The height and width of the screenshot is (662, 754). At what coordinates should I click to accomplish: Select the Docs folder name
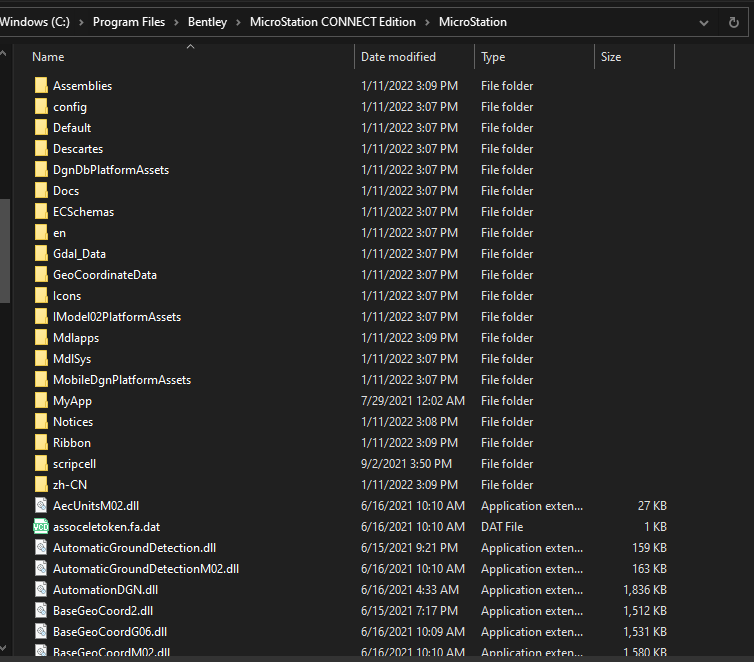coord(66,191)
